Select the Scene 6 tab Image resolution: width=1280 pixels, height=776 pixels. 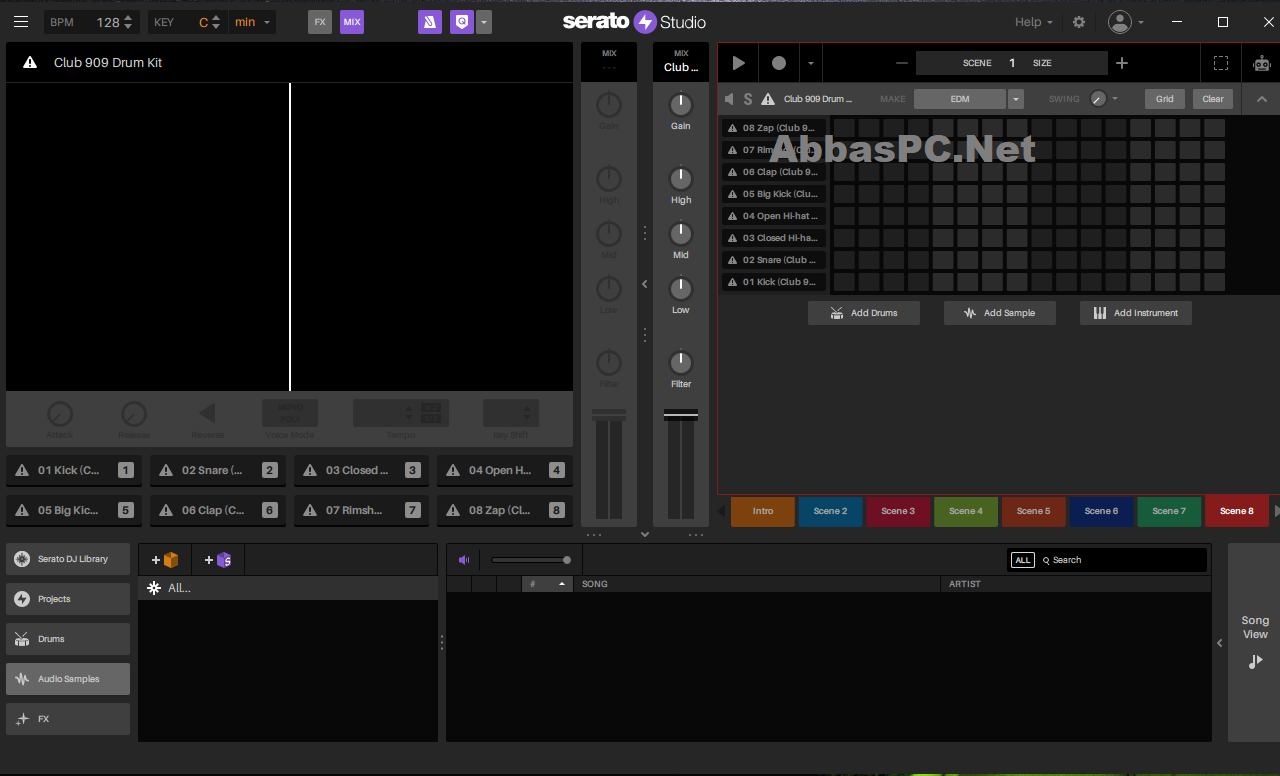[1101, 511]
